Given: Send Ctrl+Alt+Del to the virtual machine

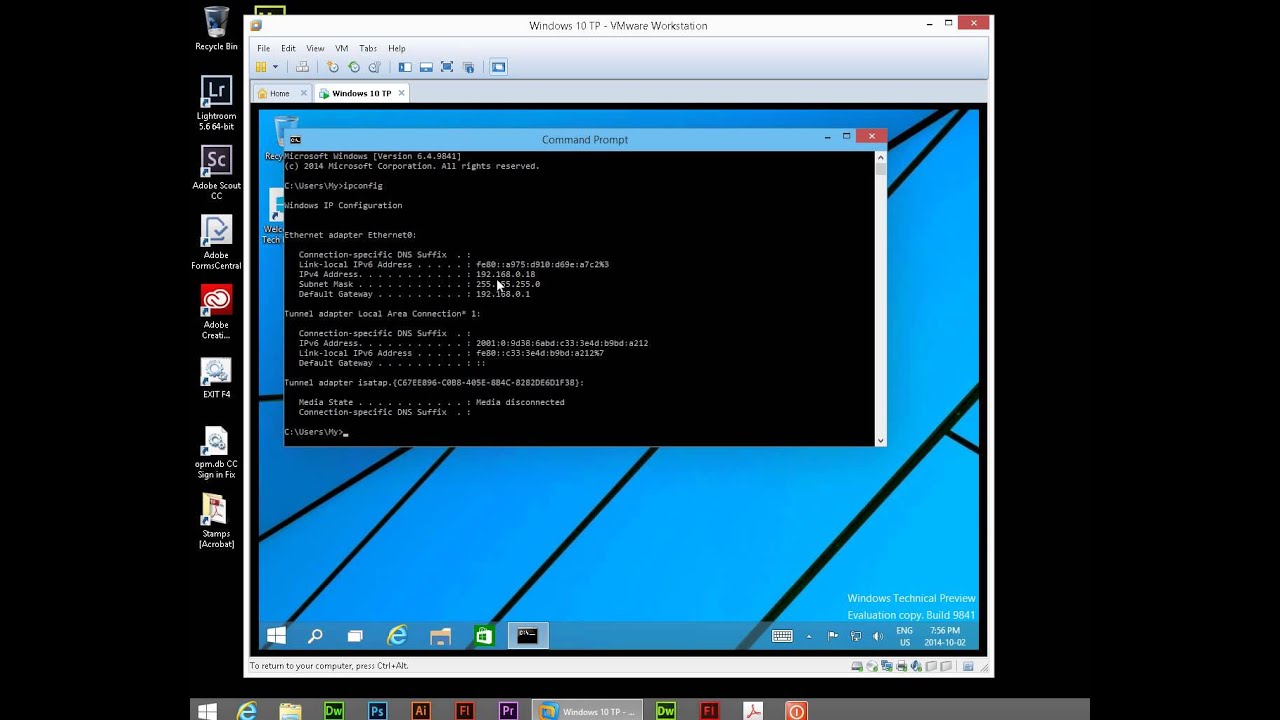Looking at the screenshot, I should pos(302,67).
